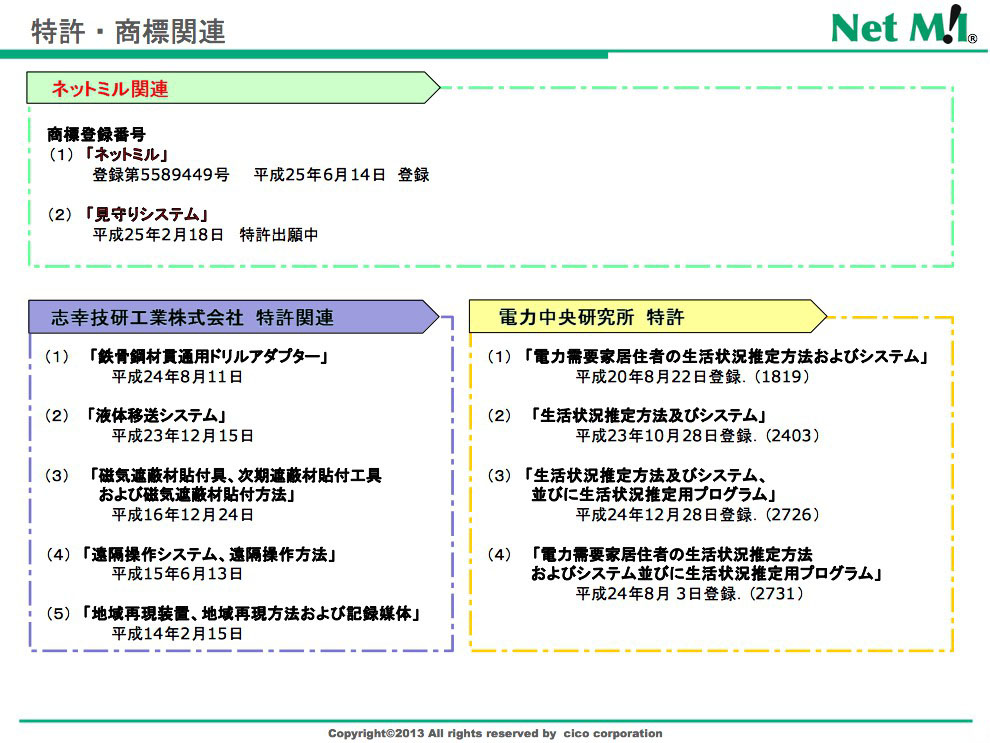Select the 電力中央研究所 特許 header
This screenshot has width=990, height=743.
pyautogui.click(x=648, y=317)
